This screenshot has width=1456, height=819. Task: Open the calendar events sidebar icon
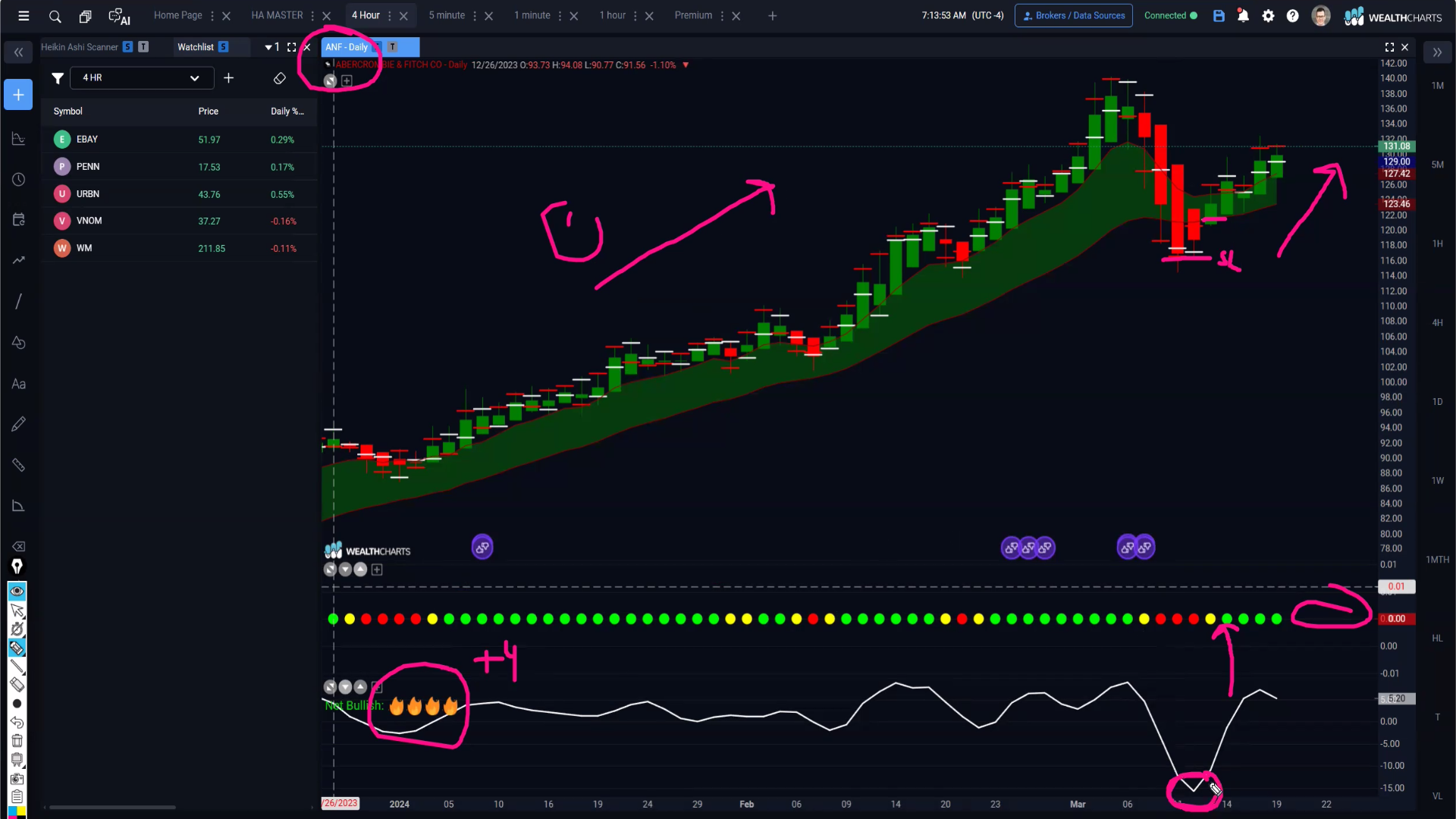(18, 220)
